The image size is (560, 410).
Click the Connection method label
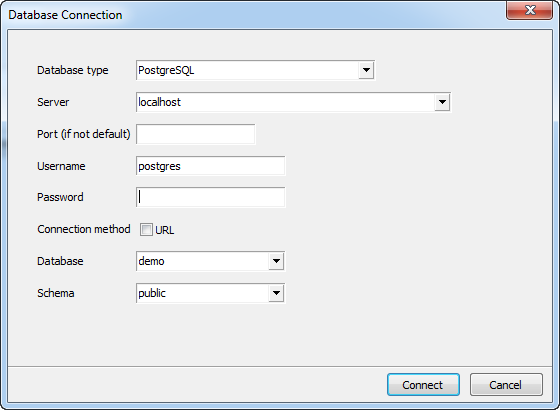tap(84, 229)
